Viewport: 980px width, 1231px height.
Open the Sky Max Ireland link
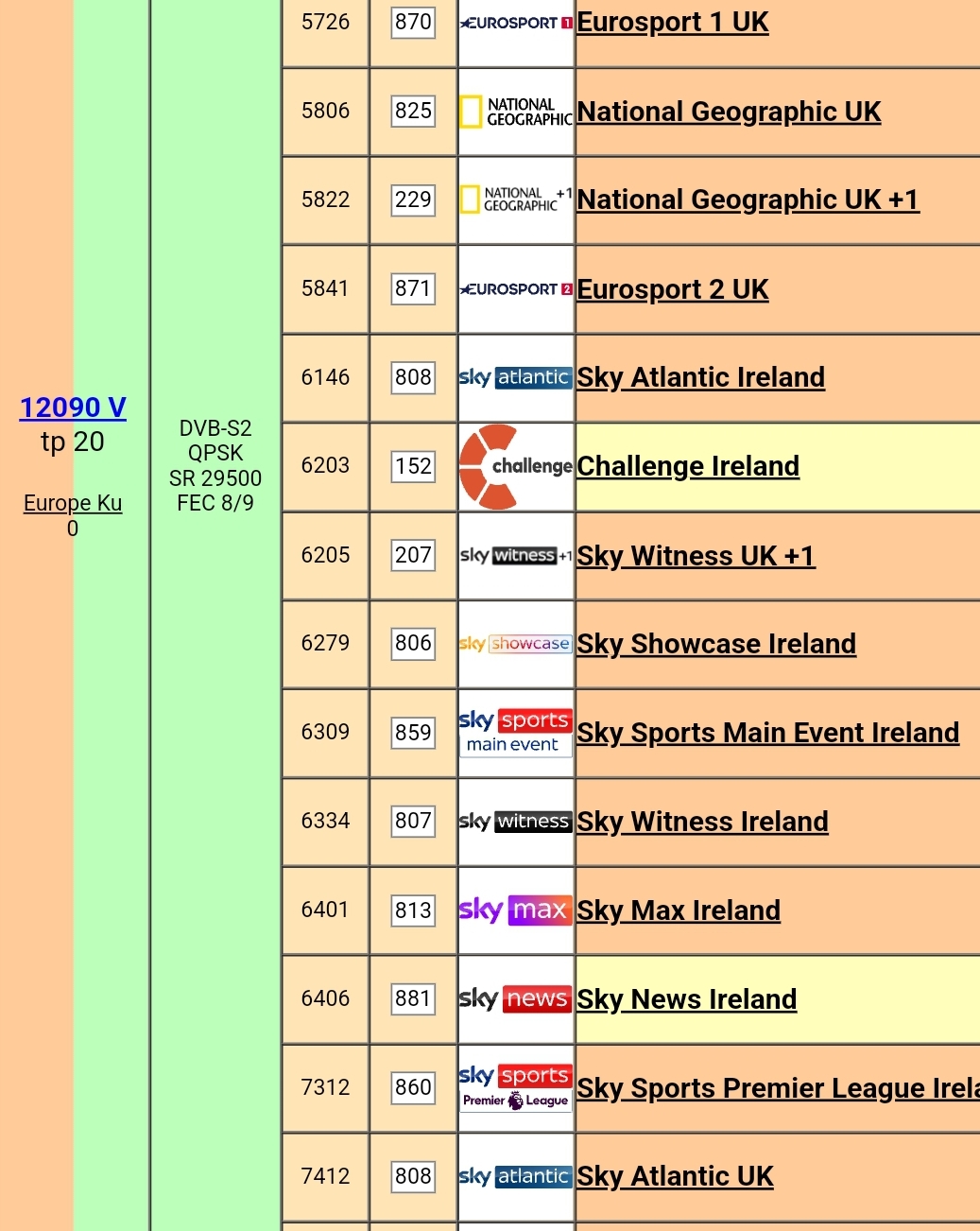tap(679, 910)
